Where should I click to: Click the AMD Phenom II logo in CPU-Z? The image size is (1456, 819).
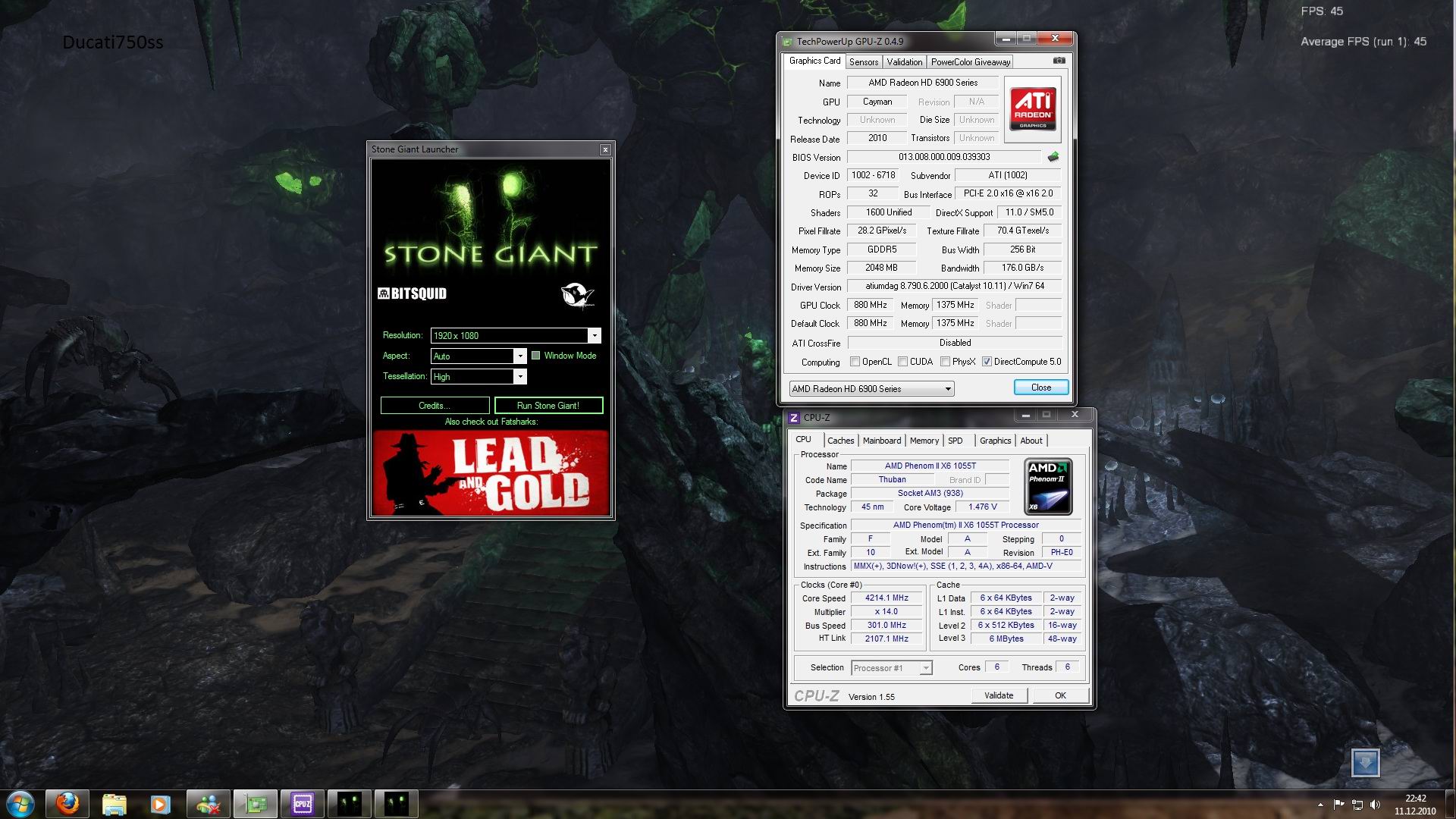coord(1047,486)
